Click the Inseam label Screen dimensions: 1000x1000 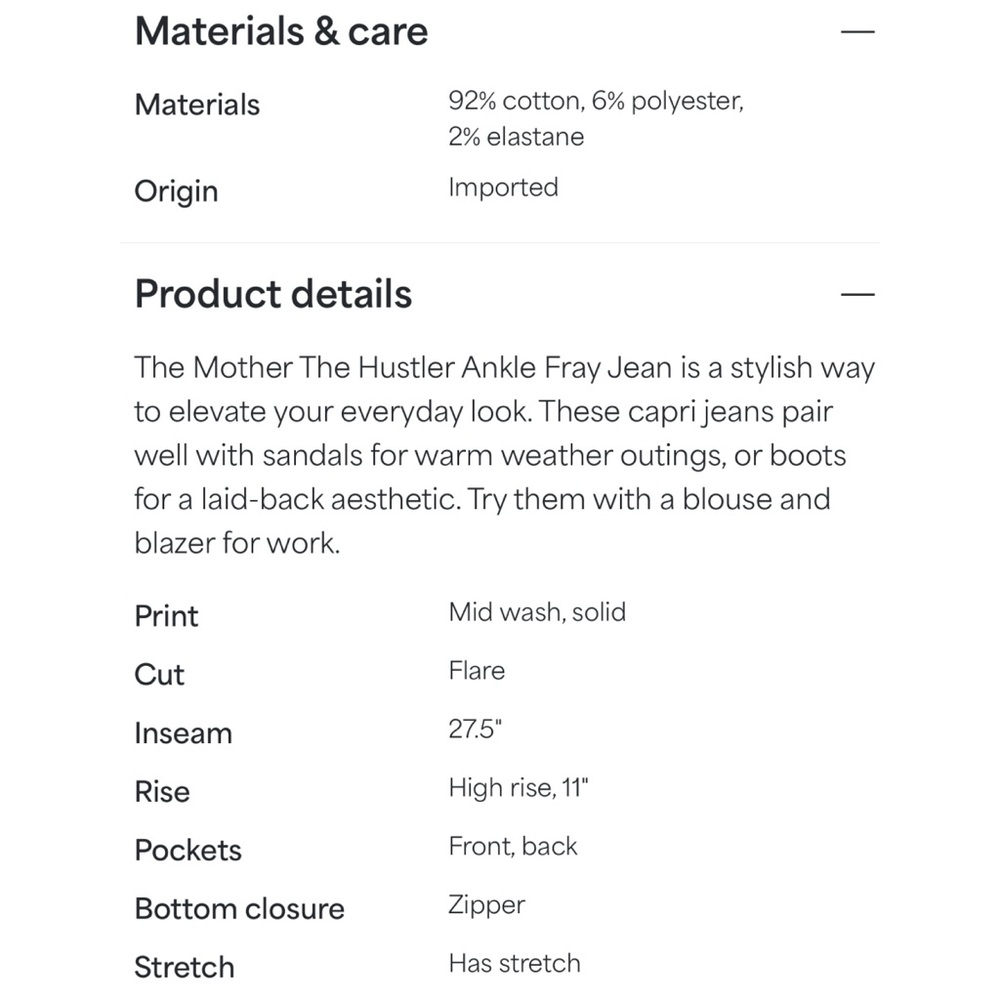(183, 733)
